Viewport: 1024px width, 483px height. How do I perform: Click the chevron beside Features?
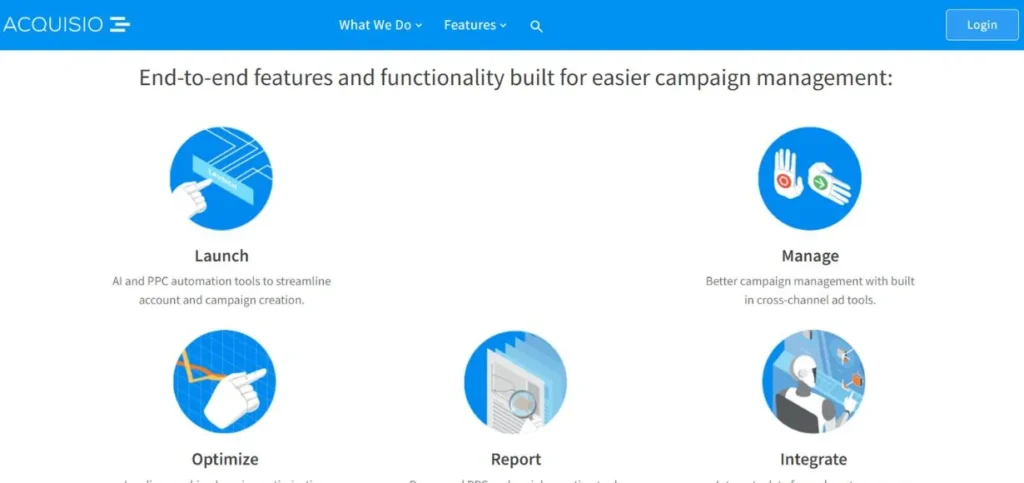tap(503, 26)
